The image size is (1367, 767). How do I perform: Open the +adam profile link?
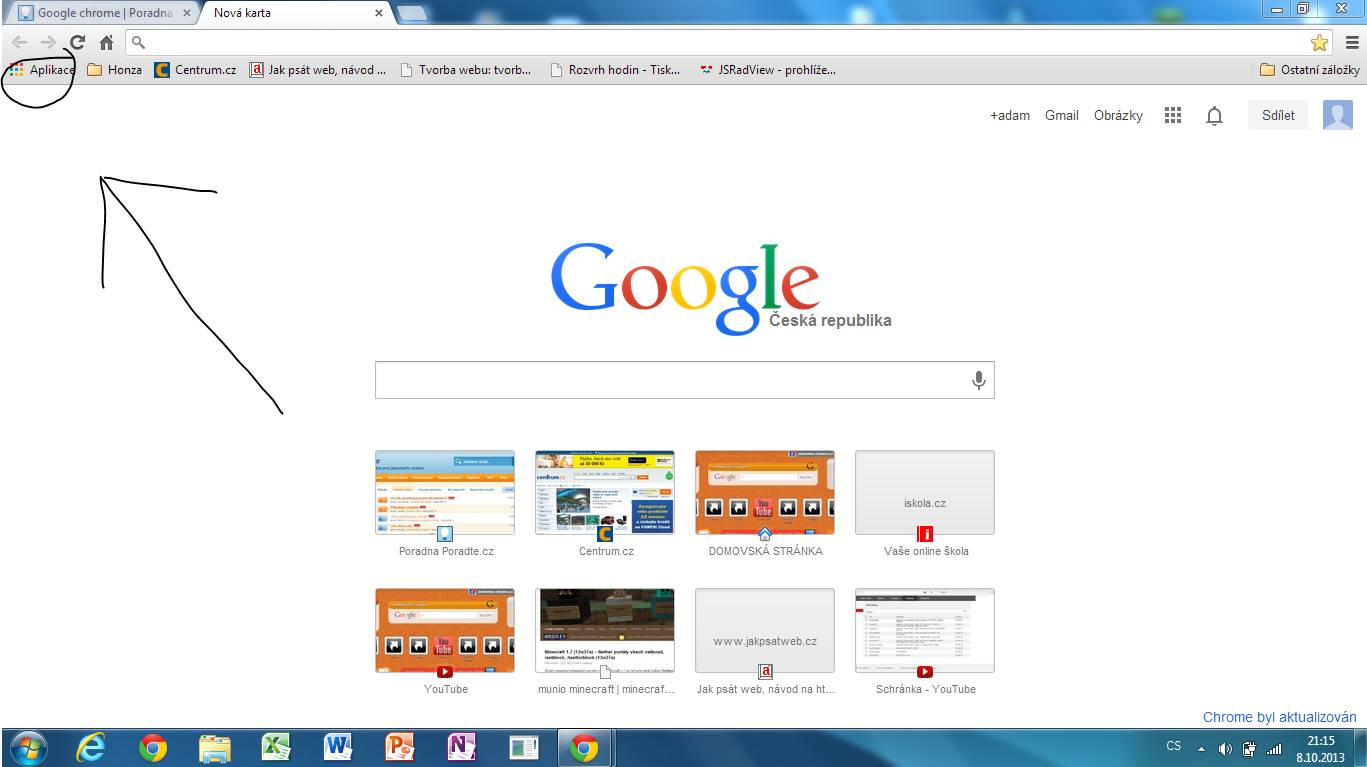pyautogui.click(x=1010, y=116)
